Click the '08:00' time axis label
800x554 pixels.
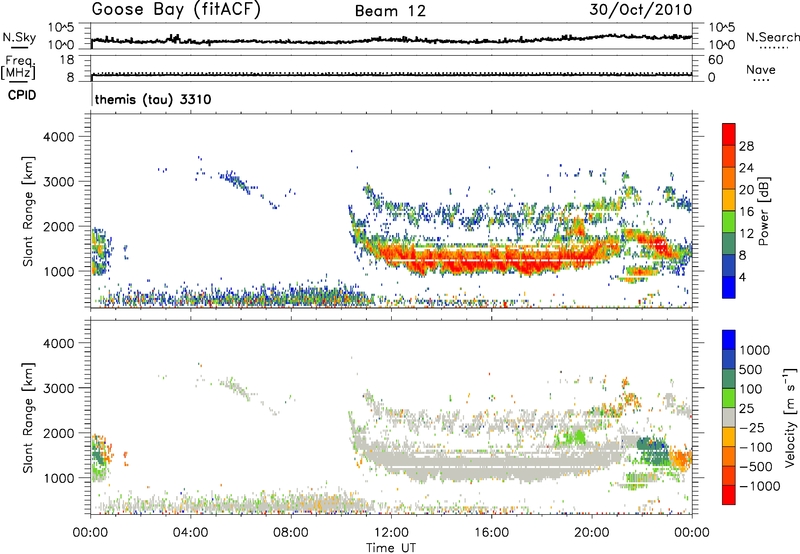coord(291,533)
